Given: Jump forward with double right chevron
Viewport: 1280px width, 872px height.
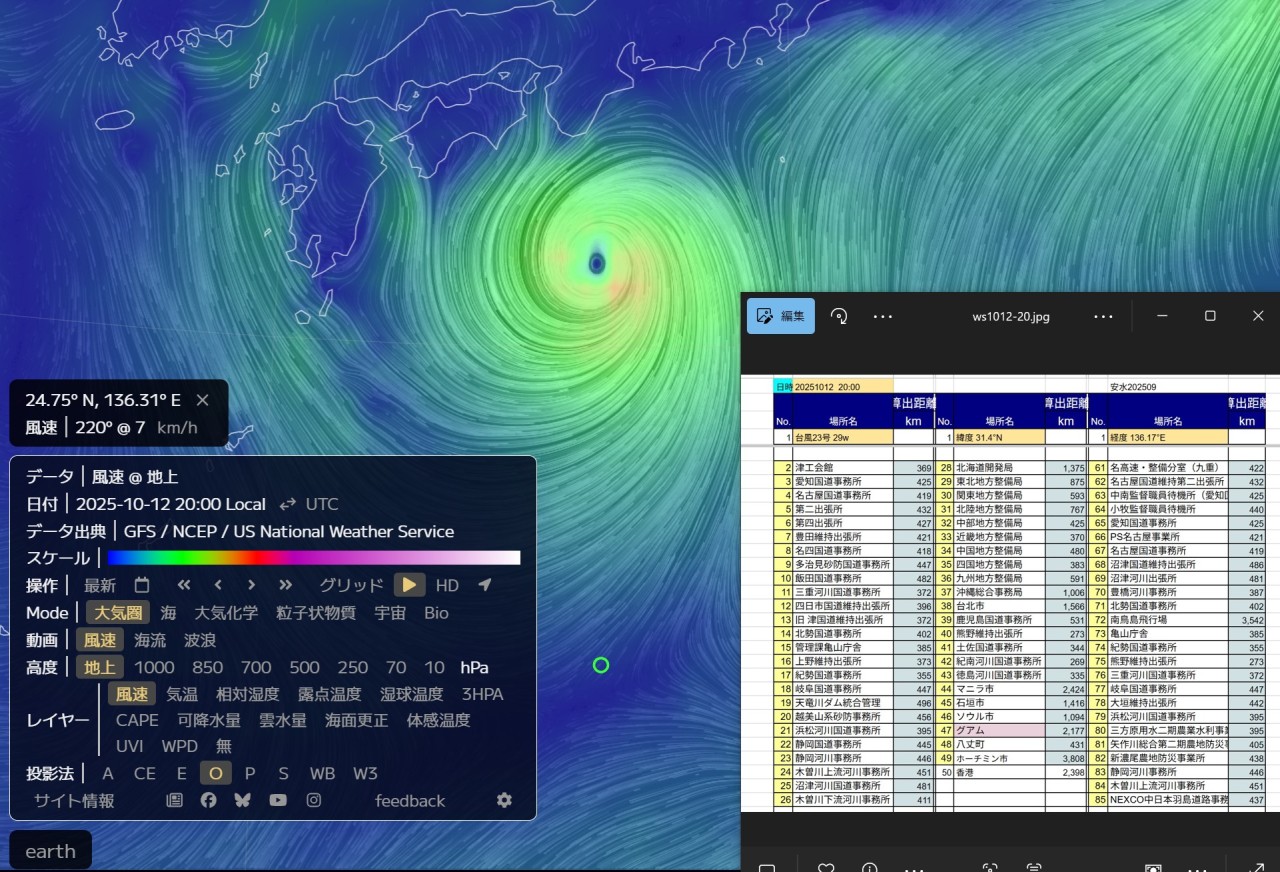Looking at the screenshot, I should (x=286, y=585).
